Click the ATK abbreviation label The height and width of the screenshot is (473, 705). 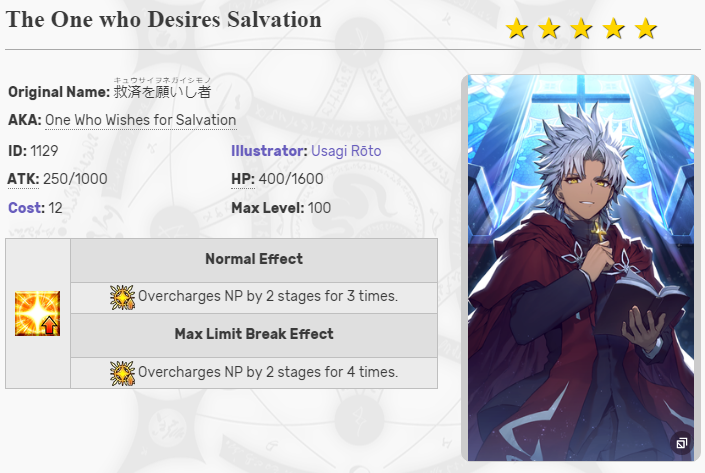click(23, 179)
